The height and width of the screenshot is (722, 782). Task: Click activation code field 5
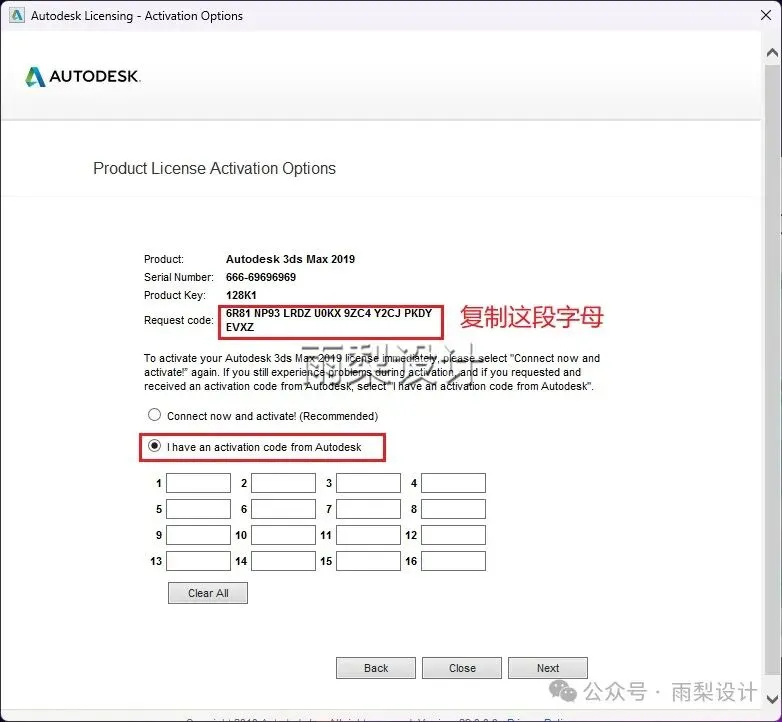(198, 509)
